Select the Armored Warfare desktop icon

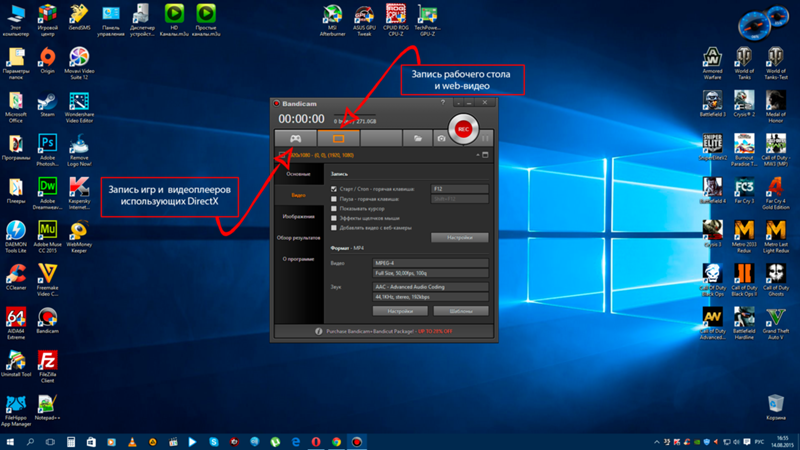[x=712, y=63]
